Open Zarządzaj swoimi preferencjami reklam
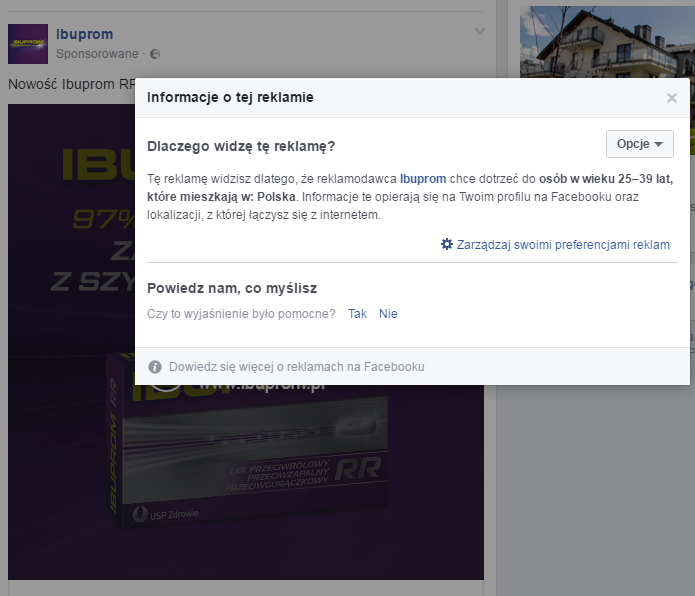 click(563, 245)
